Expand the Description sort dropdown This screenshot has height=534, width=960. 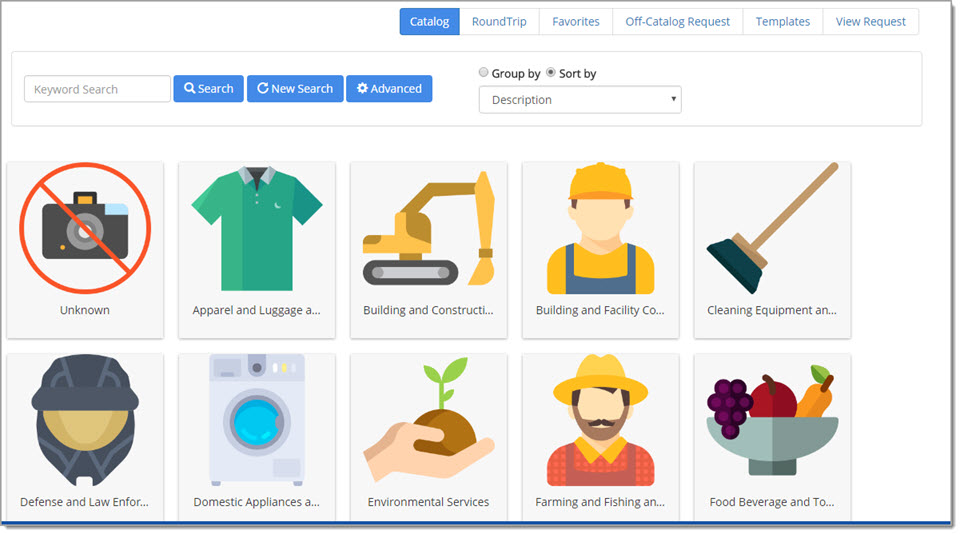click(x=580, y=100)
